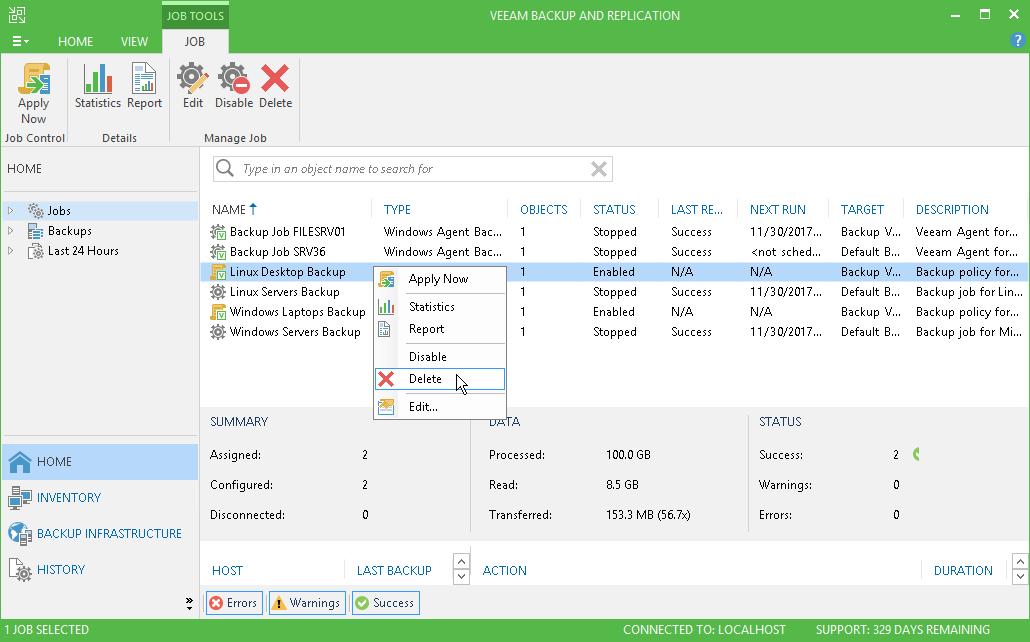Click down arrow beside LAST BACKUP

tap(461, 577)
